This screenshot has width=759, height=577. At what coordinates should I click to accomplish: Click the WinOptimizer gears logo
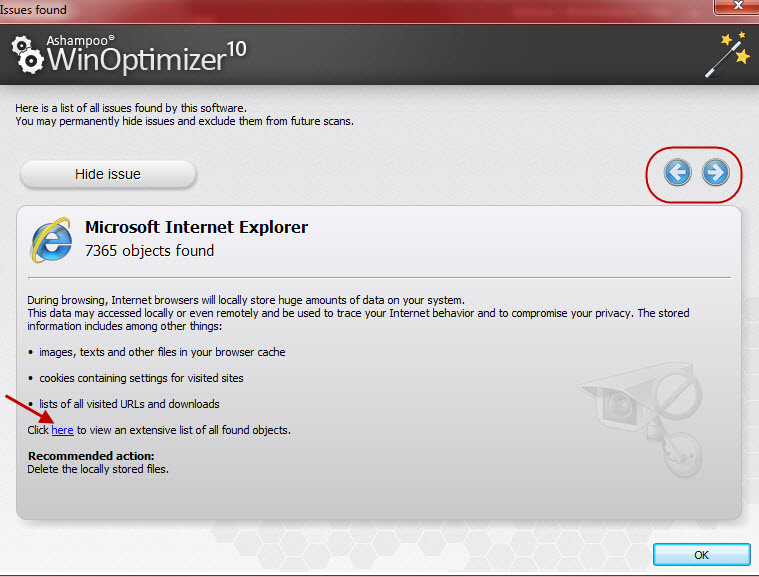(x=28, y=55)
